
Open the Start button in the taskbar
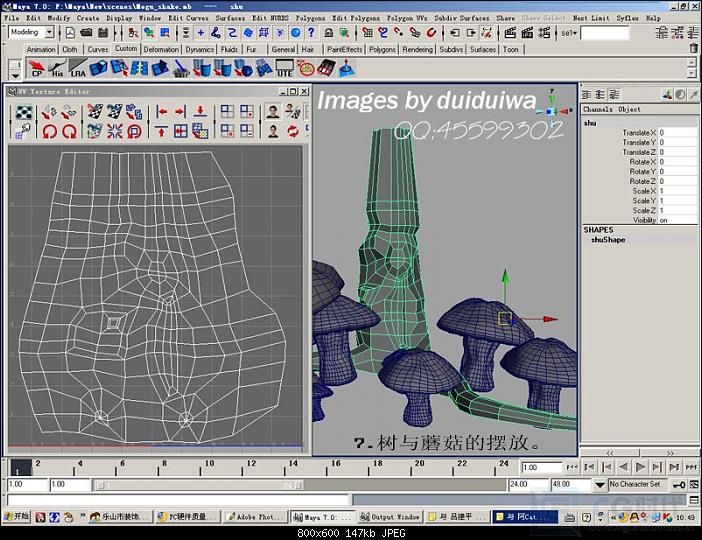(x=17, y=517)
